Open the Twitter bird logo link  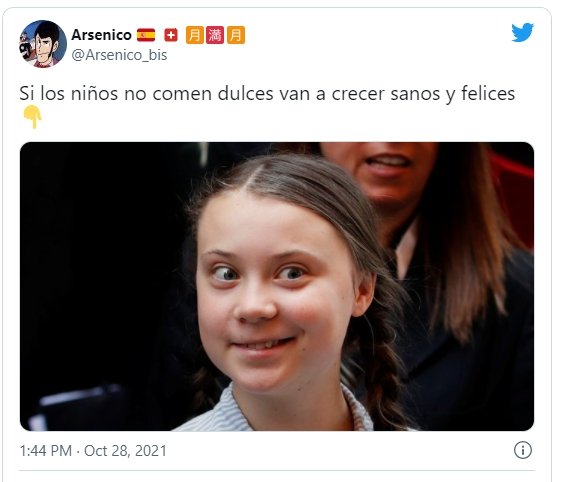(x=522, y=32)
